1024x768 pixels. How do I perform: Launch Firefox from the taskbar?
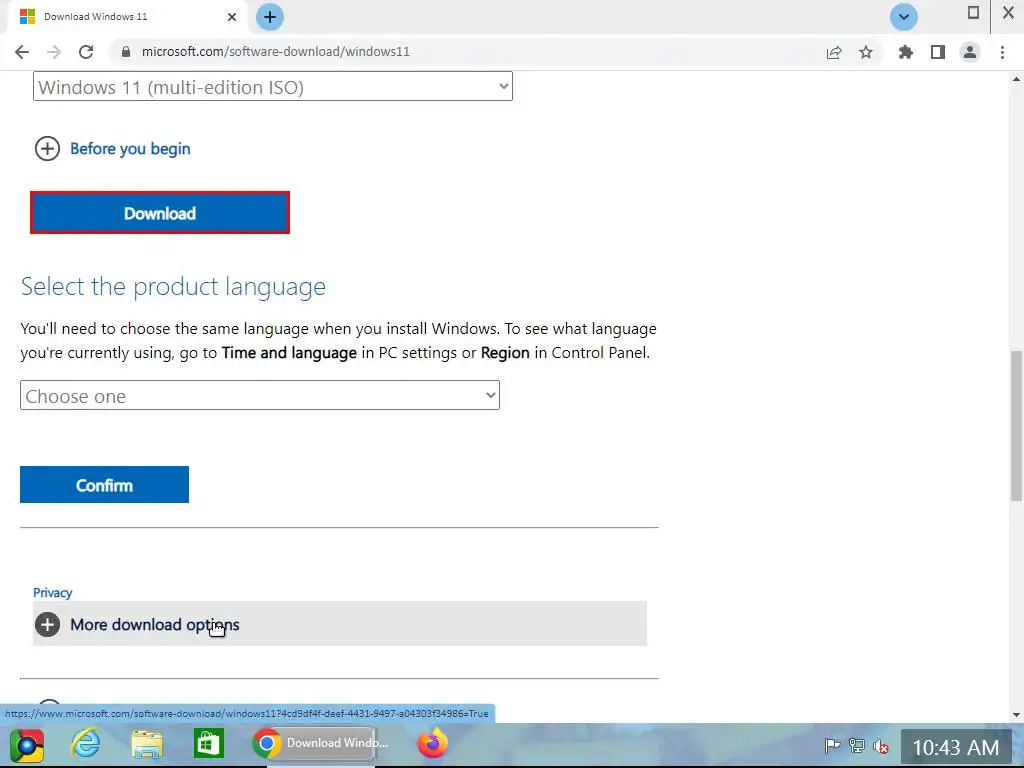point(433,743)
